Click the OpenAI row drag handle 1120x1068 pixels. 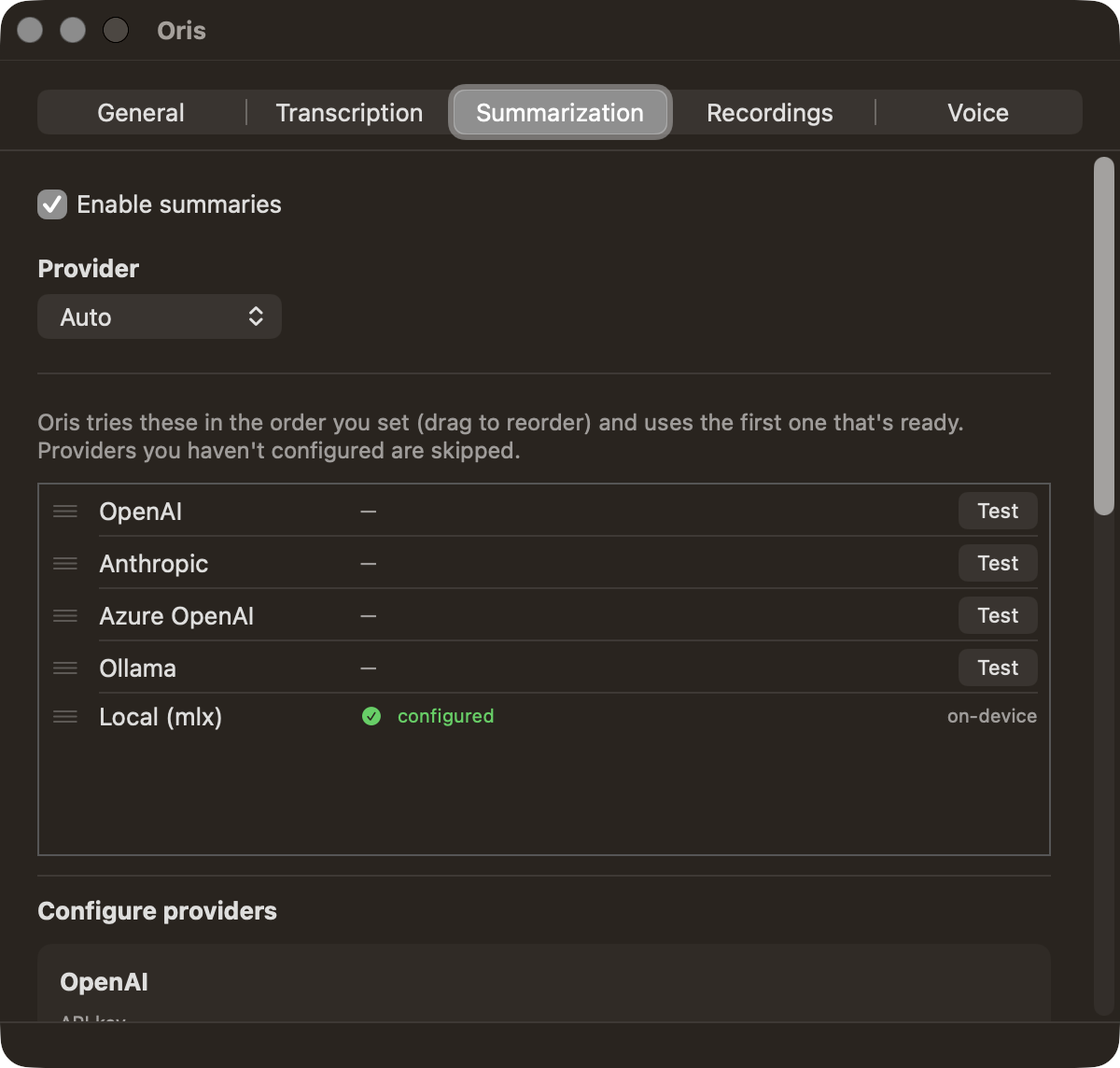(65, 511)
